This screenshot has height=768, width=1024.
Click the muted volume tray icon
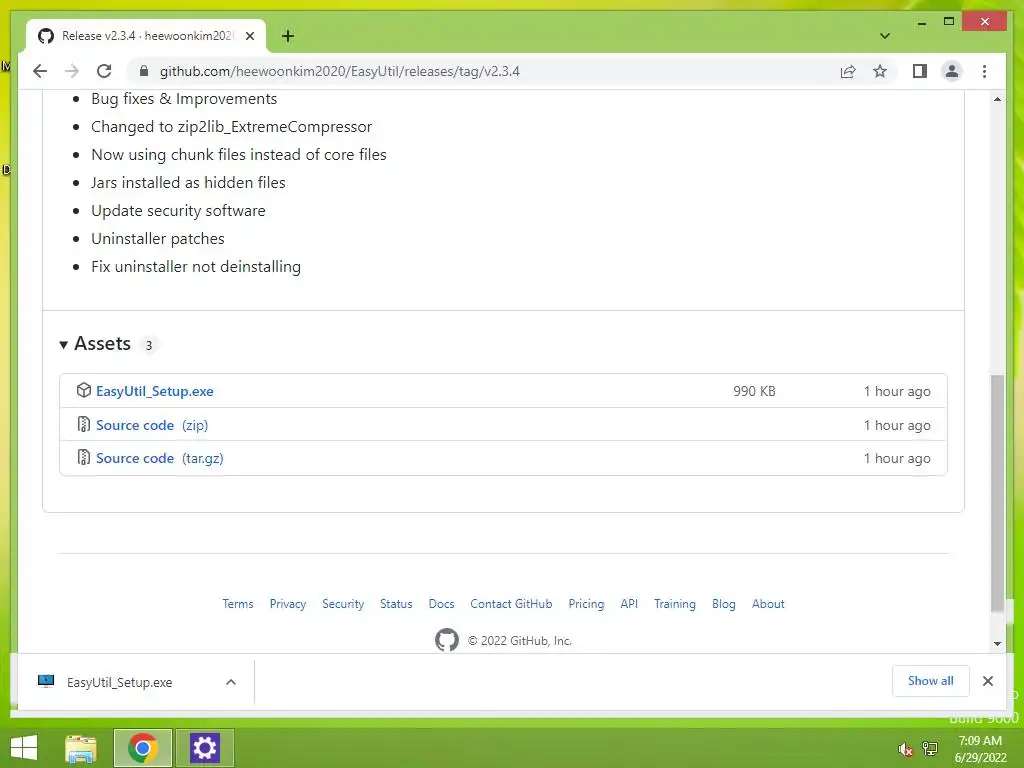(905, 750)
